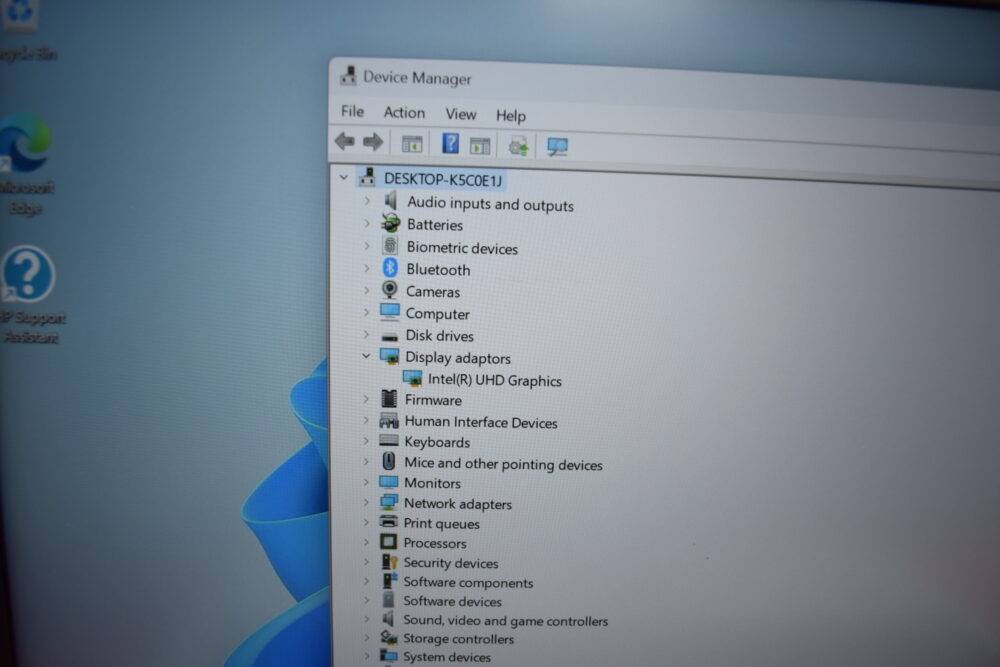This screenshot has width=1000, height=667.
Task: Collapse the Display adaptors category
Action: click(366, 356)
